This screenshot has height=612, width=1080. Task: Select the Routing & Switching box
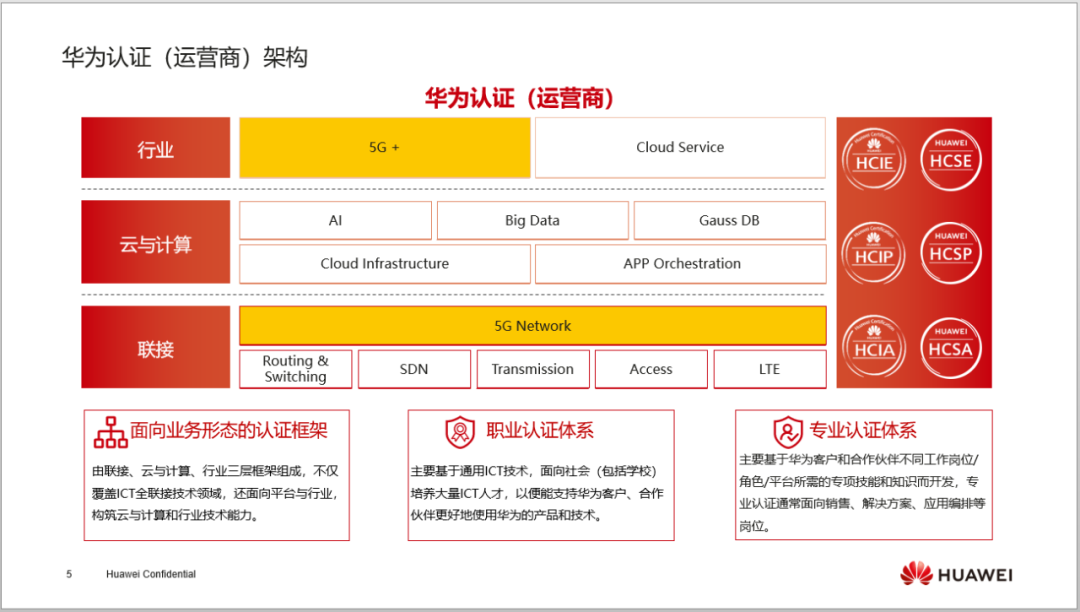click(295, 369)
